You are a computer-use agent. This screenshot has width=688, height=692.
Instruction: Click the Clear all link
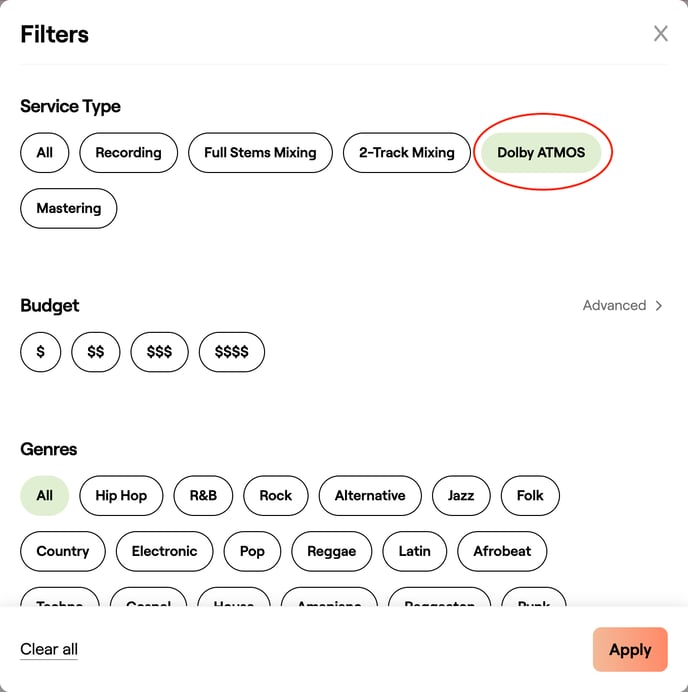coord(49,650)
